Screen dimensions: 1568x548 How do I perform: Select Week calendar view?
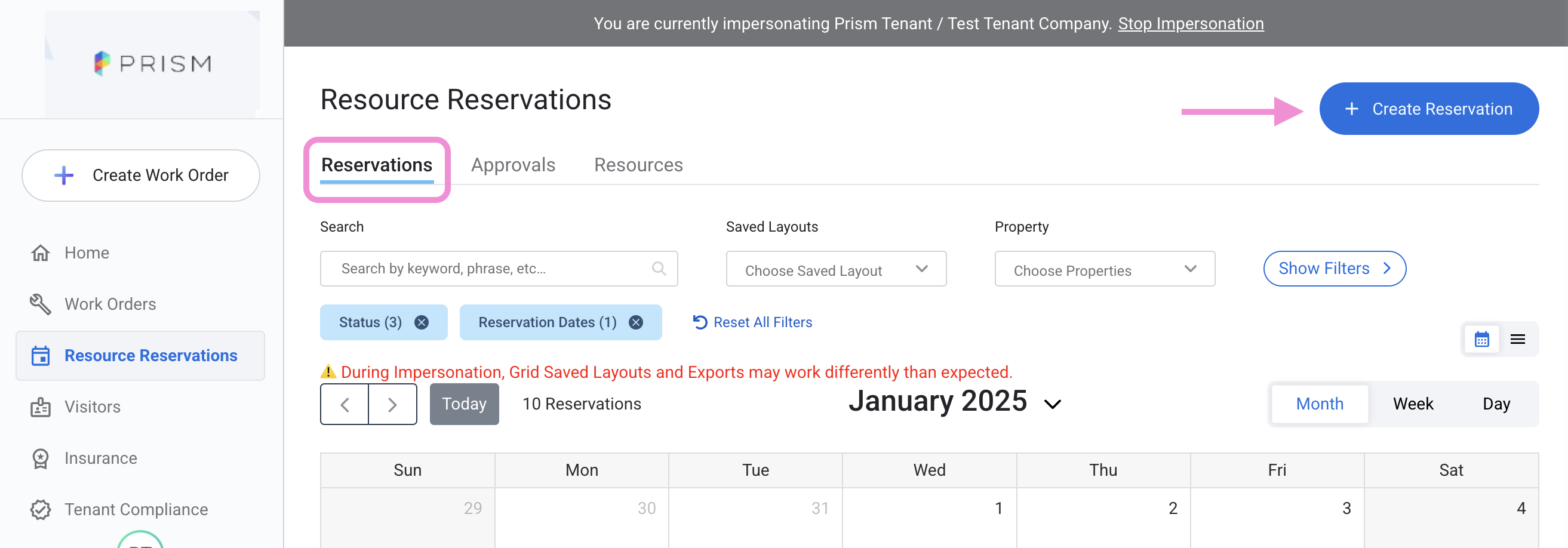click(x=1413, y=404)
